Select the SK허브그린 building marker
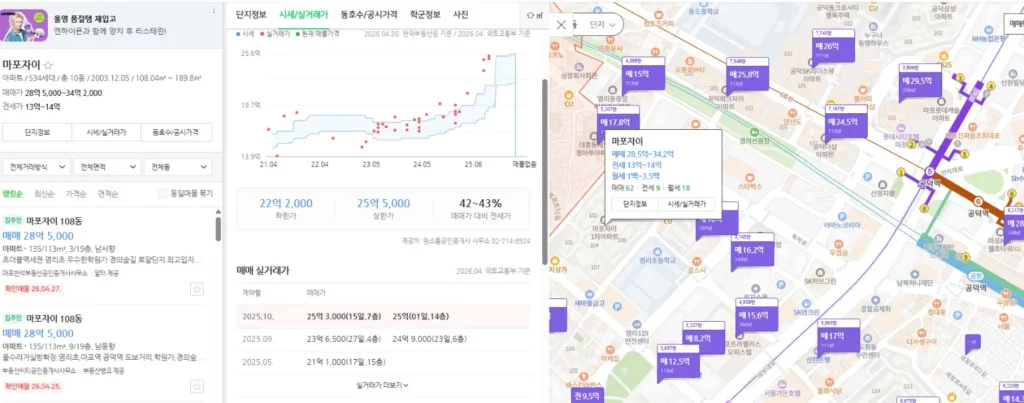This screenshot has height=403, width=1024. (820, 276)
